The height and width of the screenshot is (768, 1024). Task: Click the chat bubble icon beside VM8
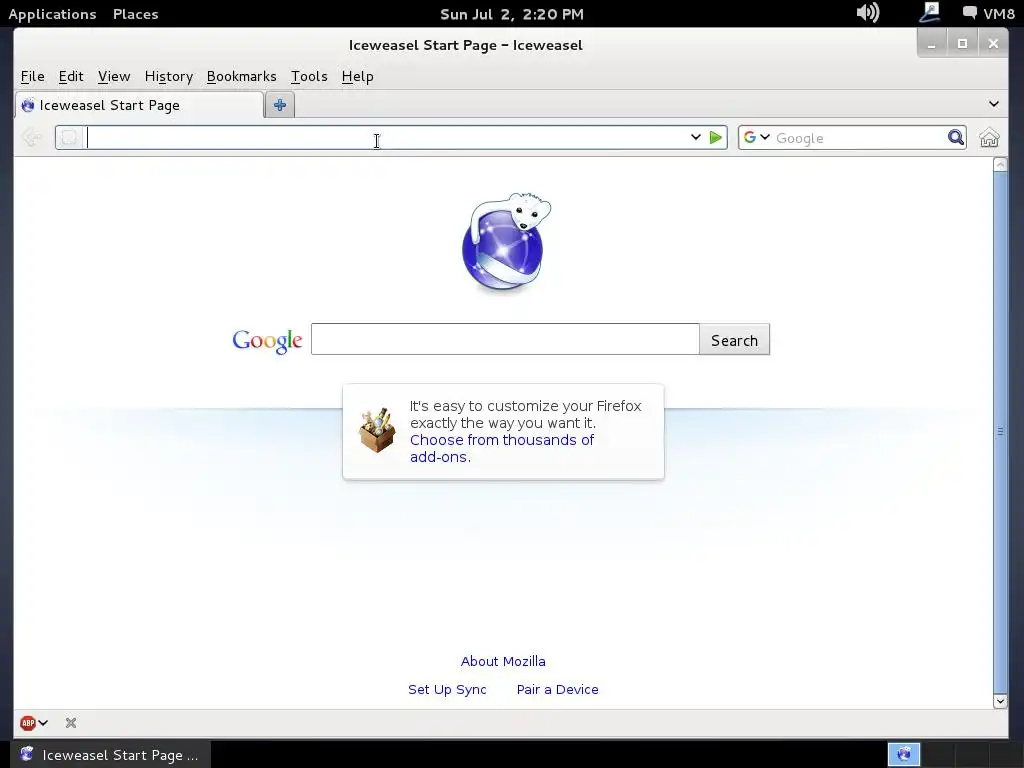coord(970,12)
